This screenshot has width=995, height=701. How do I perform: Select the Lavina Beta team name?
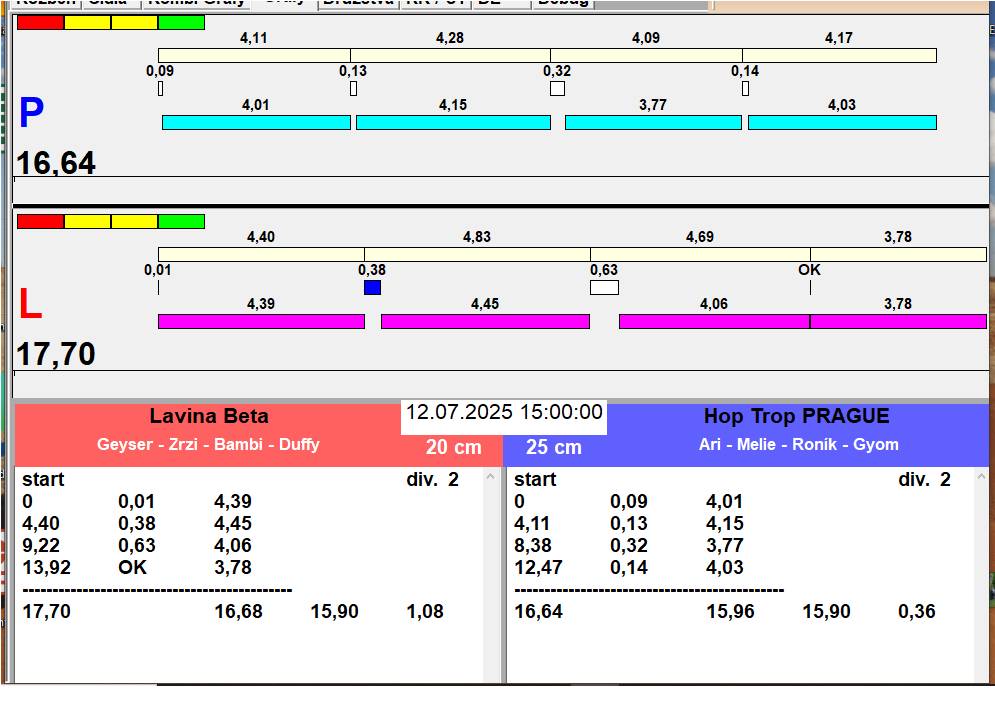click(209, 416)
